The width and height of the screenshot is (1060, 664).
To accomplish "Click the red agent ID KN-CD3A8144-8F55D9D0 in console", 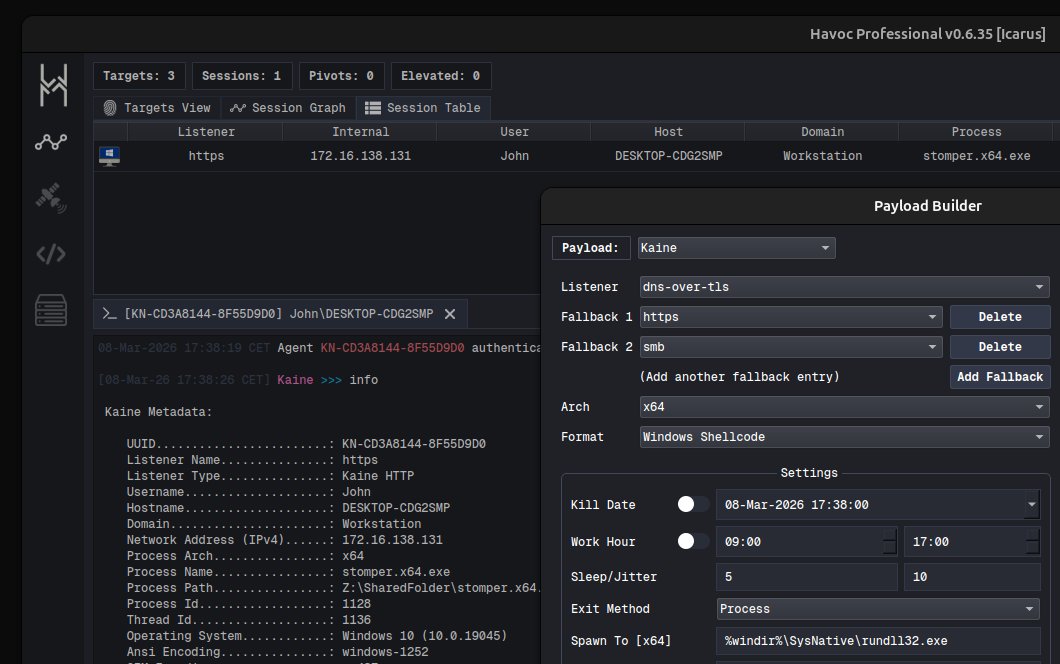I will pyautogui.click(x=392, y=348).
